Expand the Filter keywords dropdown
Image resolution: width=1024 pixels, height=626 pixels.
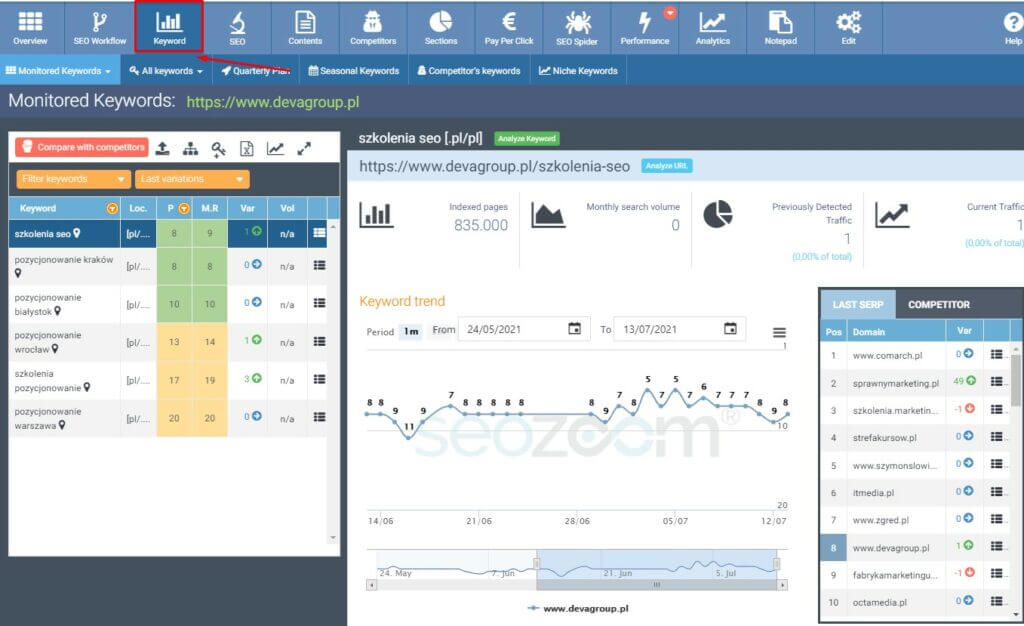73,179
